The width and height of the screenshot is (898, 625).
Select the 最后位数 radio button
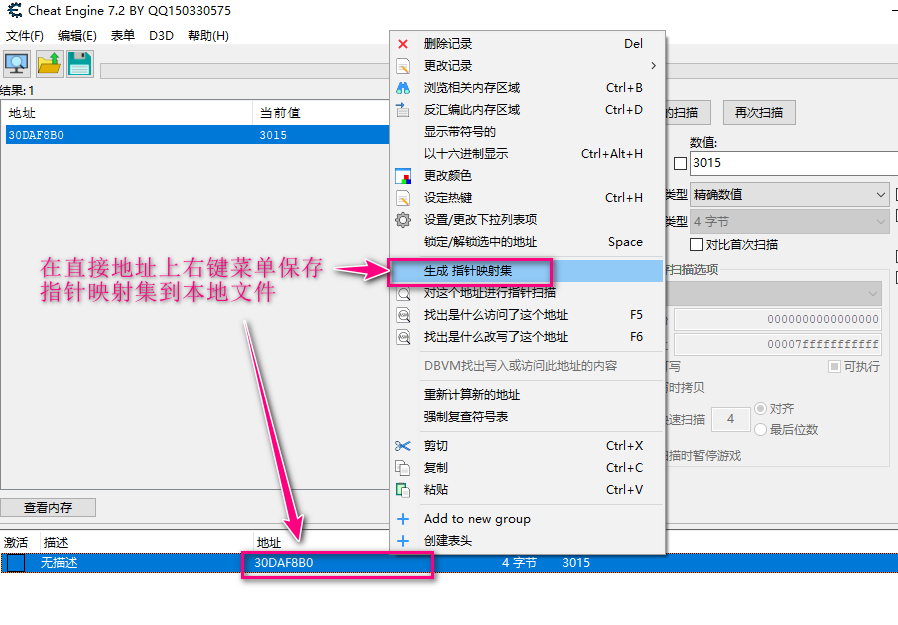click(x=761, y=430)
